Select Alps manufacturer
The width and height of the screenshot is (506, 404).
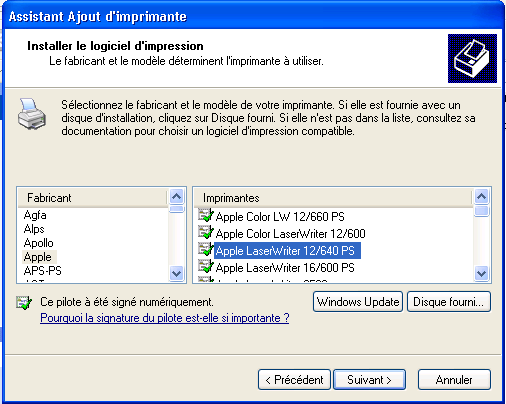click(x=34, y=229)
